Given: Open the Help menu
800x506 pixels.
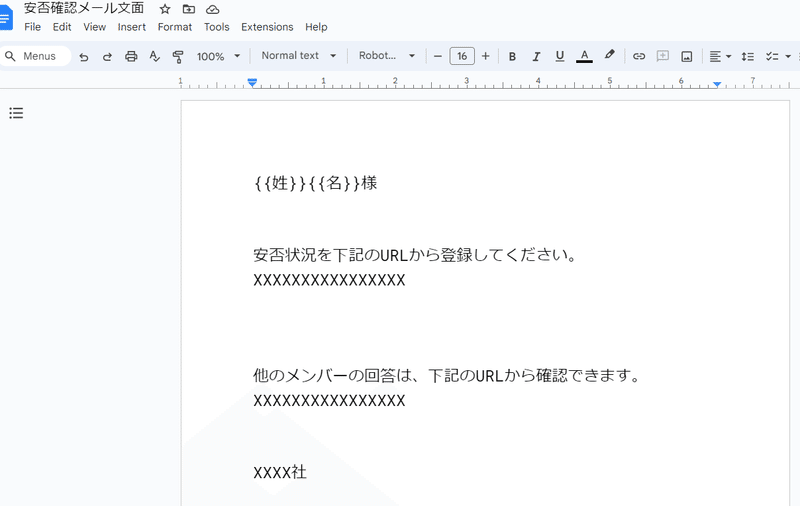Looking at the screenshot, I should pyautogui.click(x=316, y=27).
